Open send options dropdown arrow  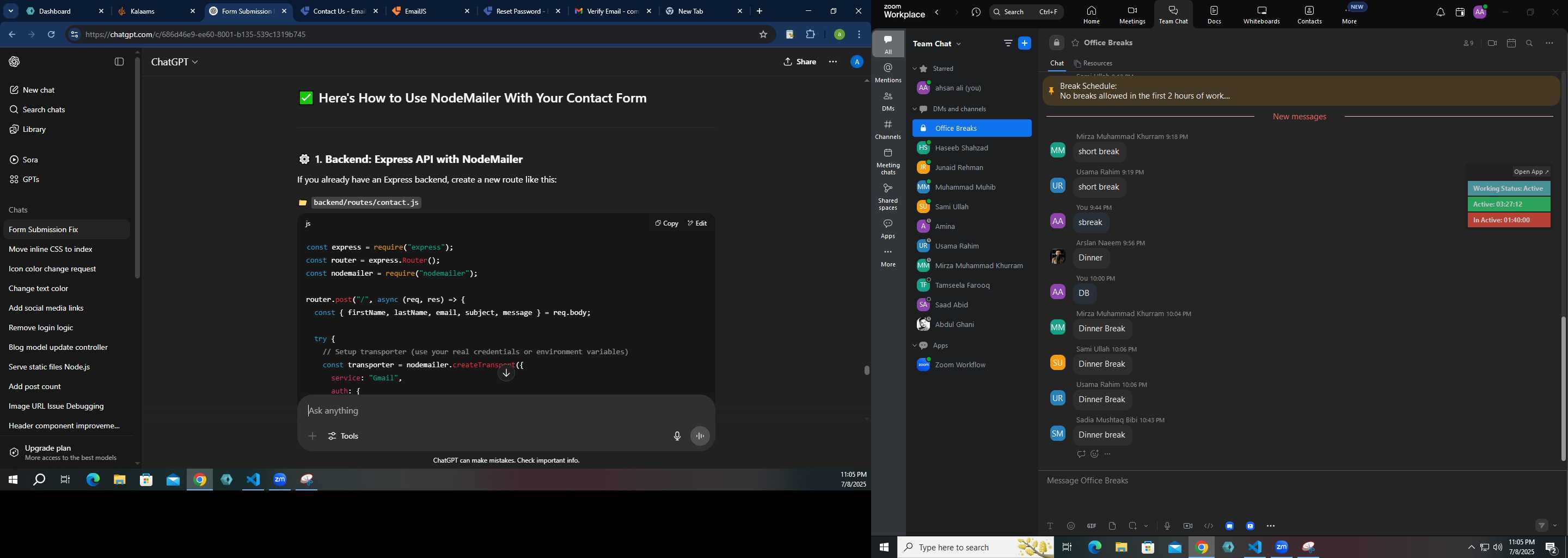click(x=1555, y=526)
